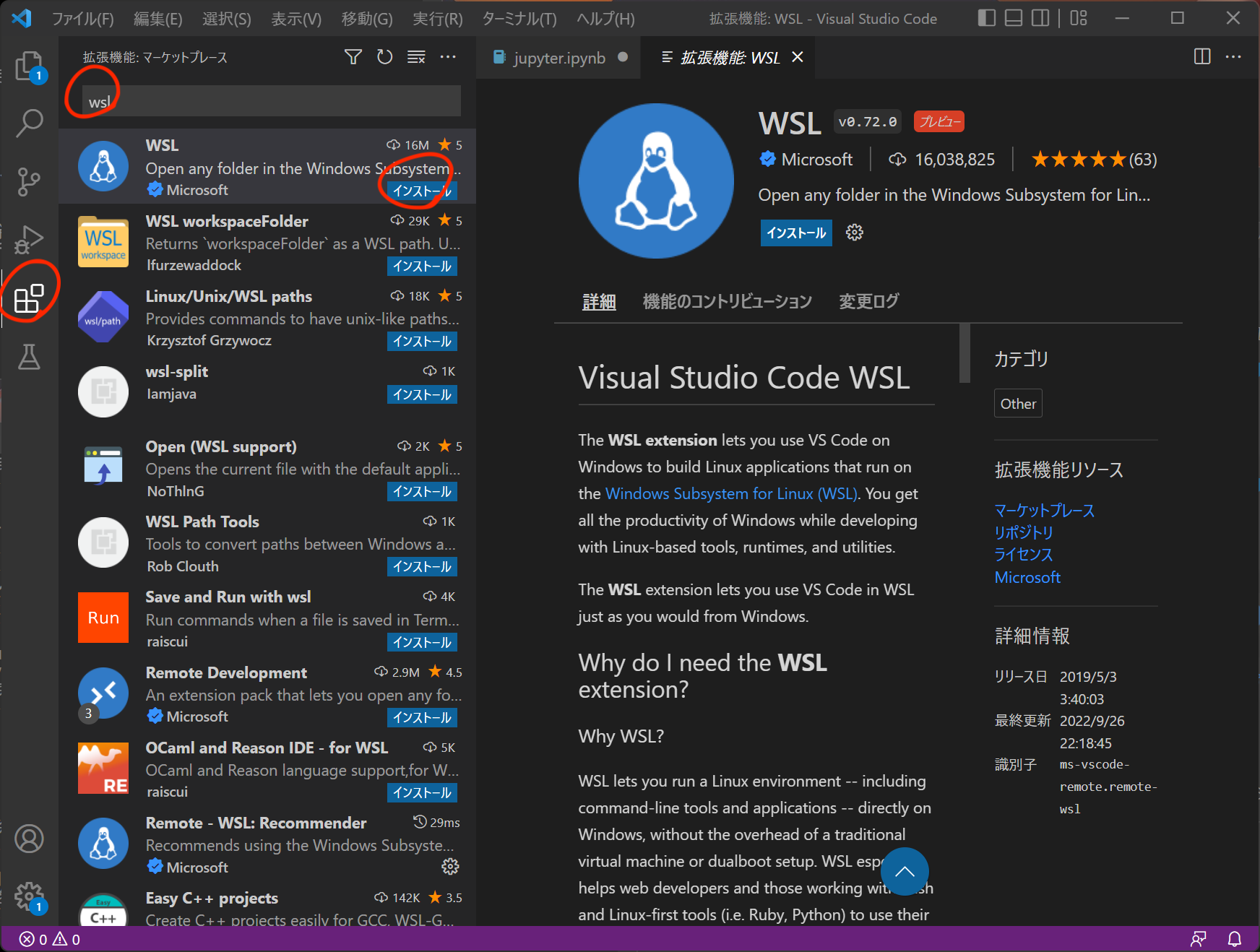Viewport: 1260px width, 952px height.
Task: Install the OCaml and Reason IDE extension
Action: (x=422, y=793)
